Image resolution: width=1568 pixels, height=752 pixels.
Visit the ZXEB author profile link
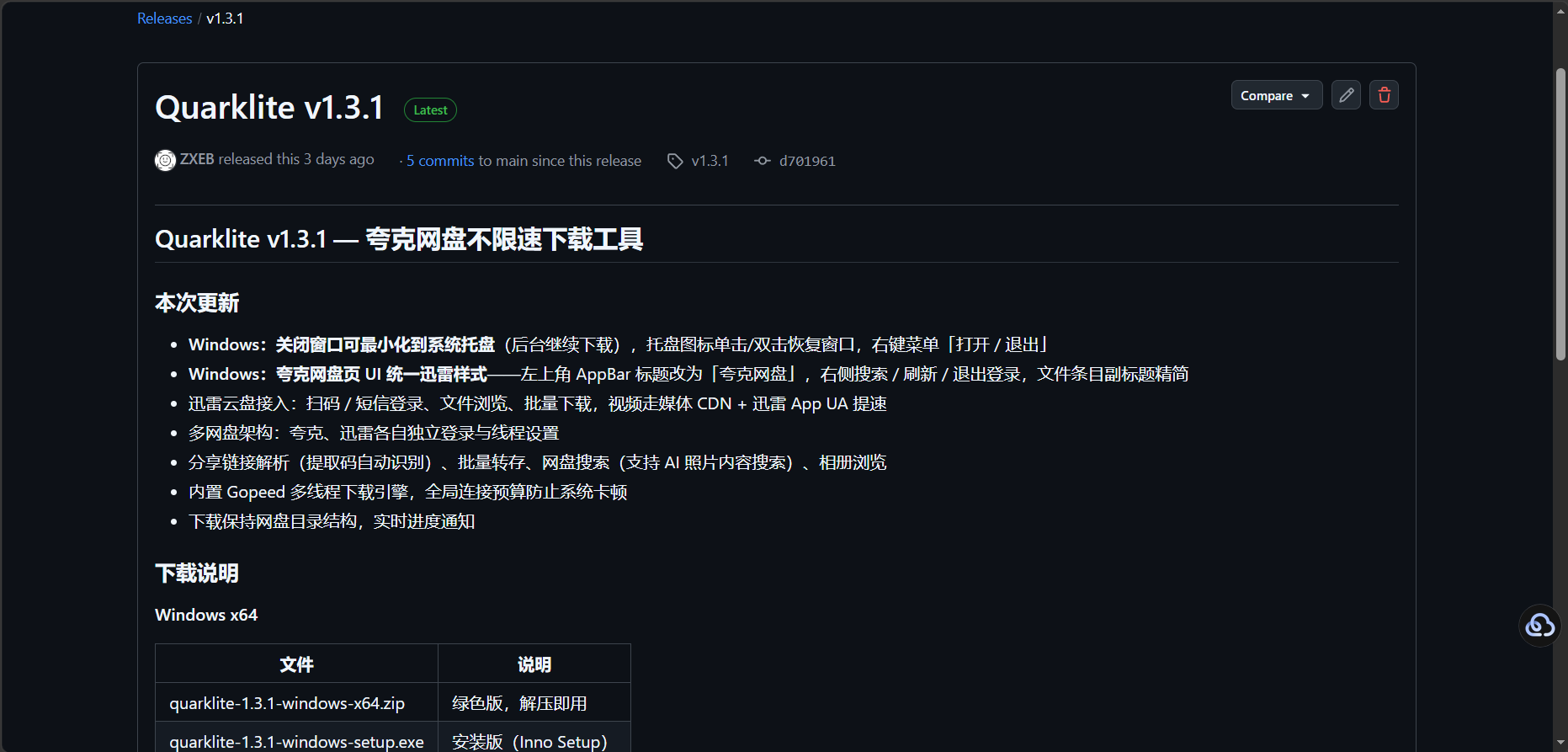[197, 159]
